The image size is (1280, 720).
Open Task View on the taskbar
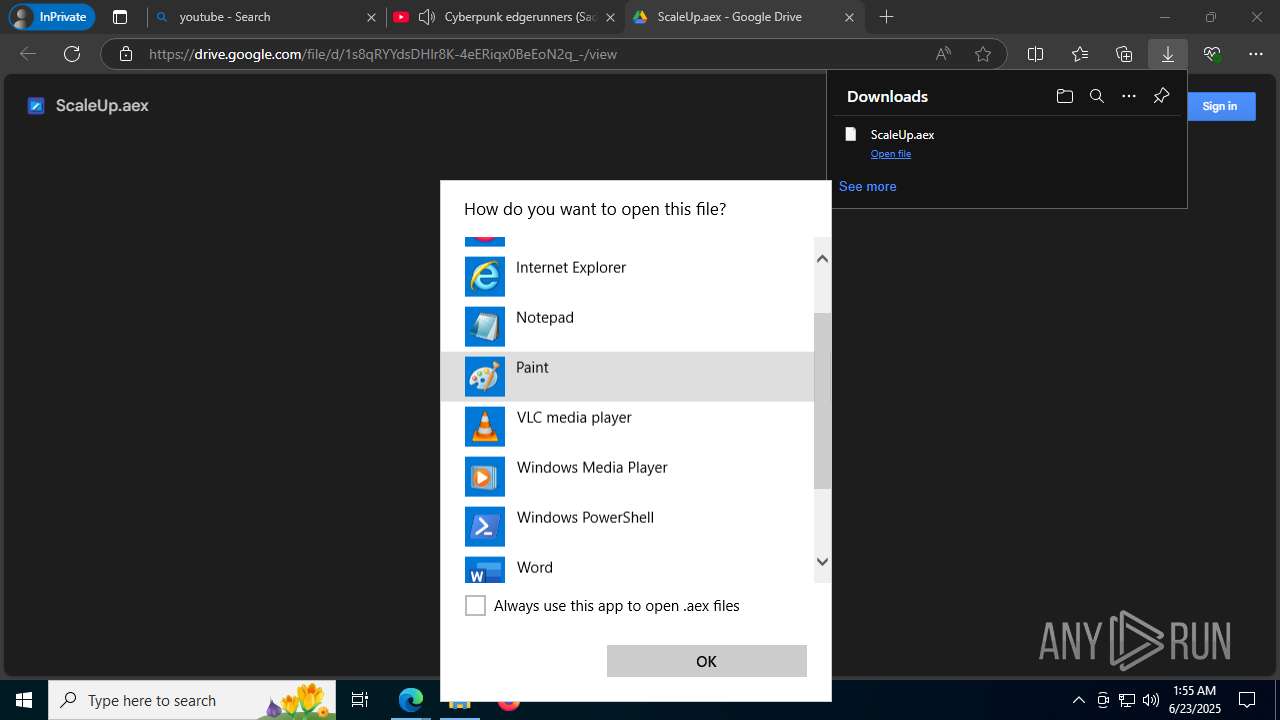pyautogui.click(x=360, y=700)
